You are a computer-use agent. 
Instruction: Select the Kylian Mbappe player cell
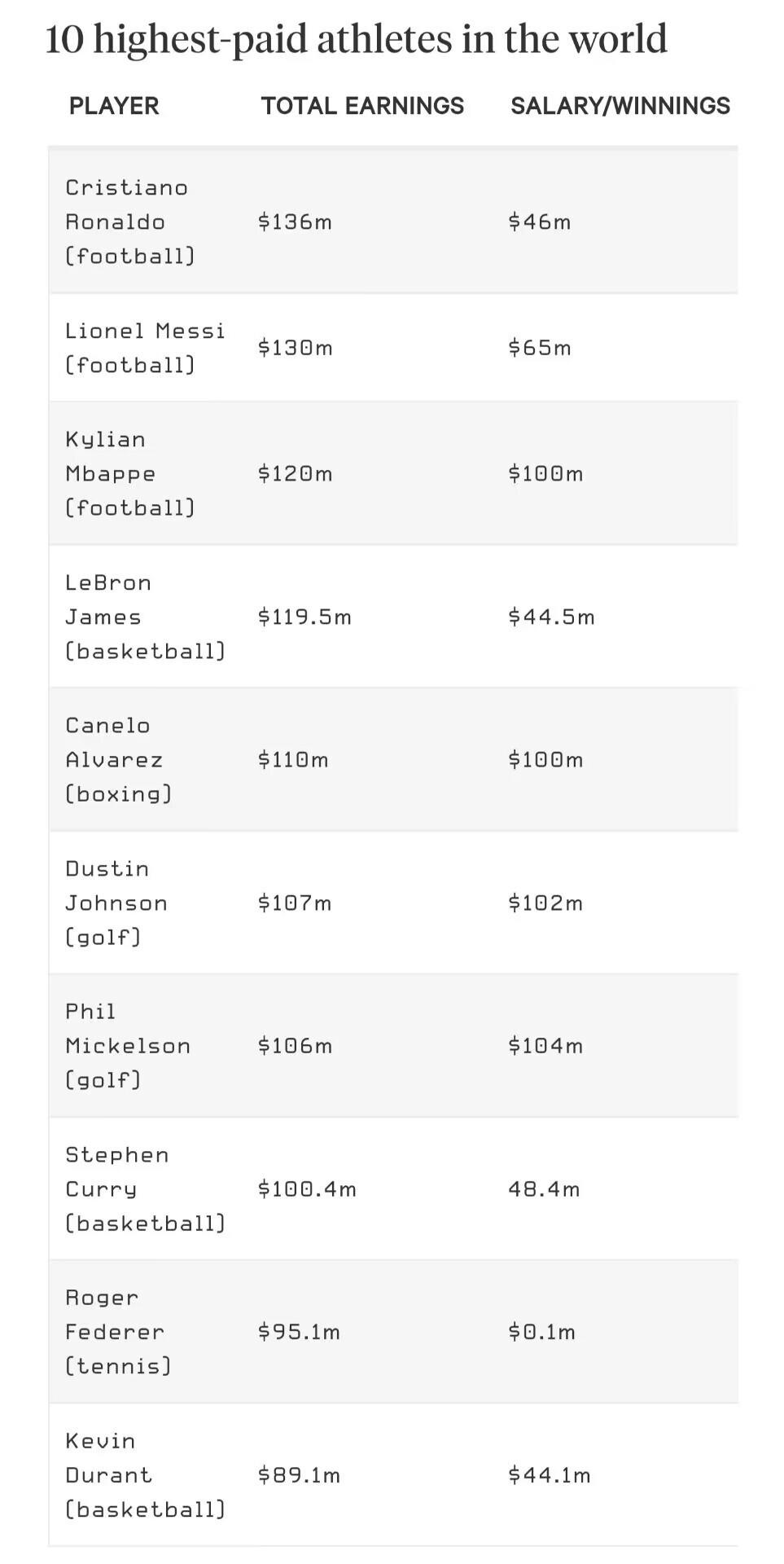coord(129,473)
